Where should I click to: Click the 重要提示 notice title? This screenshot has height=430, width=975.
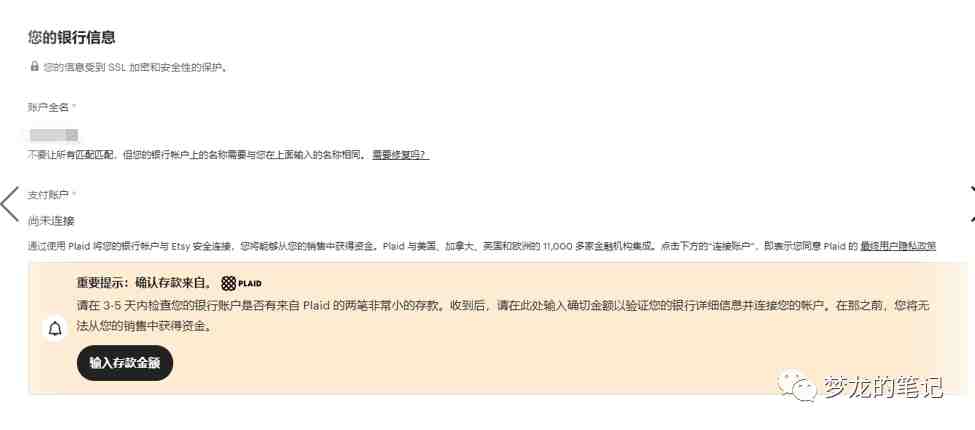[147, 283]
